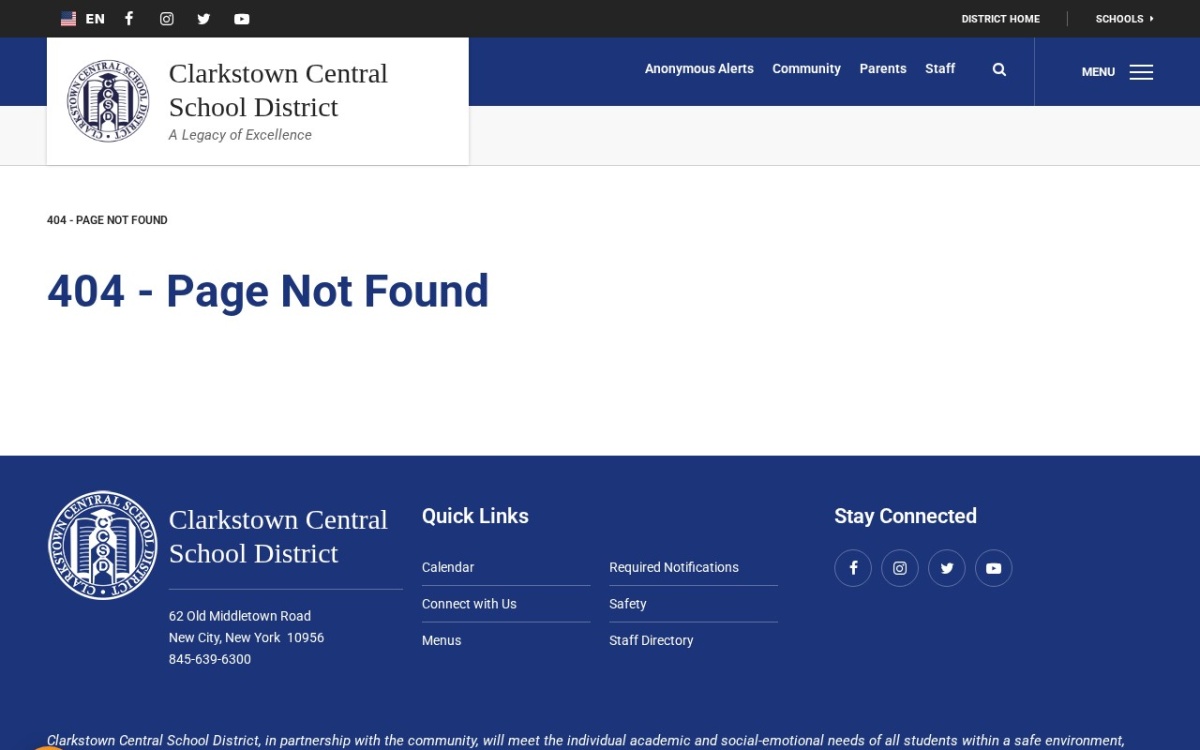
Task: Open Anonymous Alerts menu item
Action: 699,69
